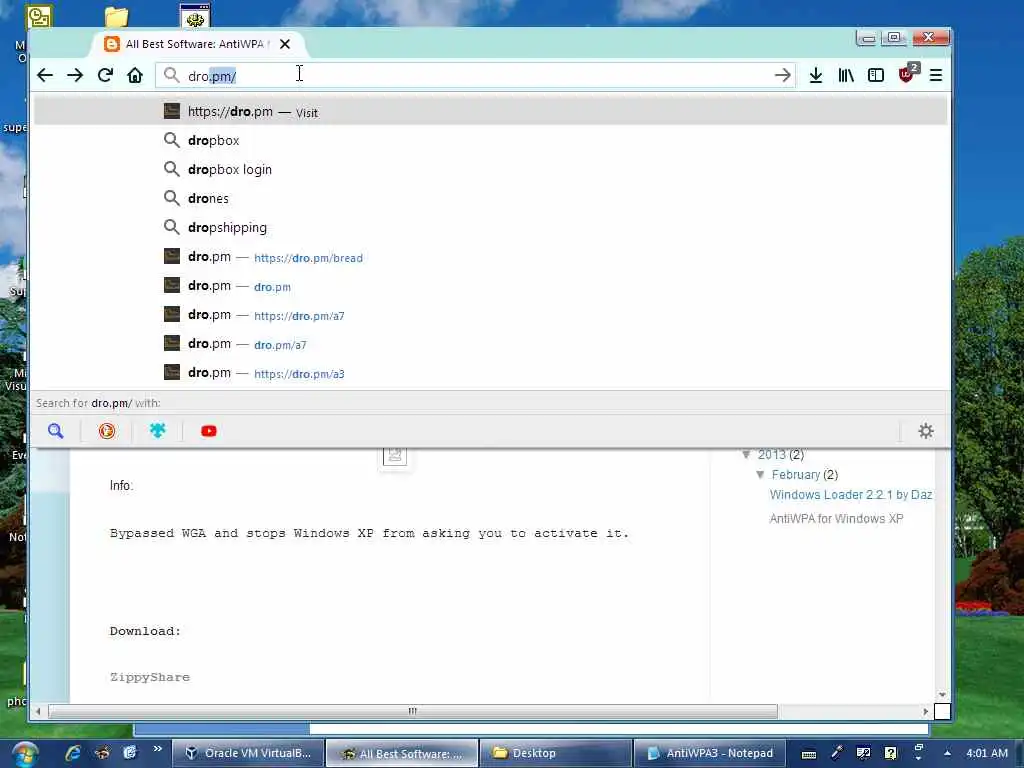Screen dimensions: 1024x768
Task: Visit the https://dro.pm suggestion
Action: [x=490, y=112]
